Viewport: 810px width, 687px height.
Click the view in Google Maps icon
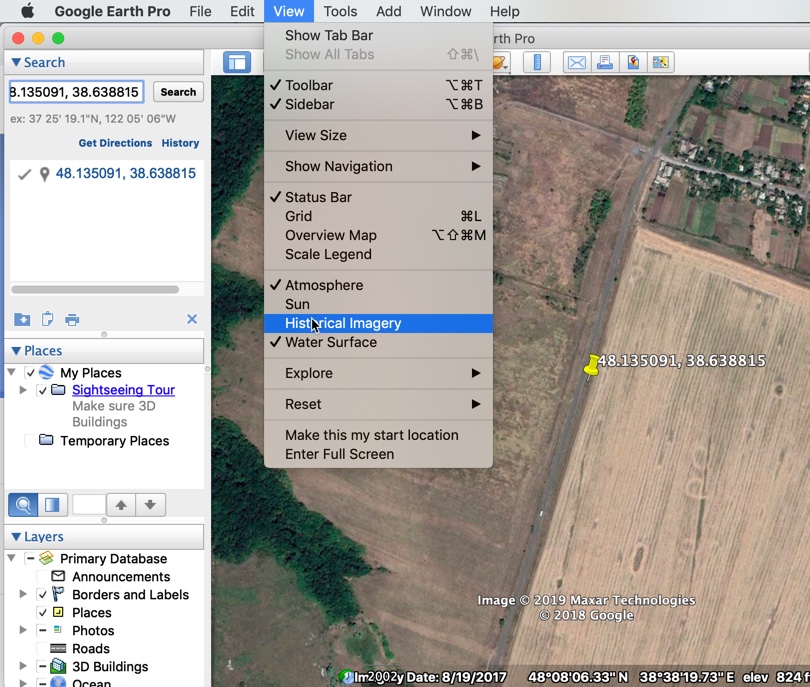point(661,63)
